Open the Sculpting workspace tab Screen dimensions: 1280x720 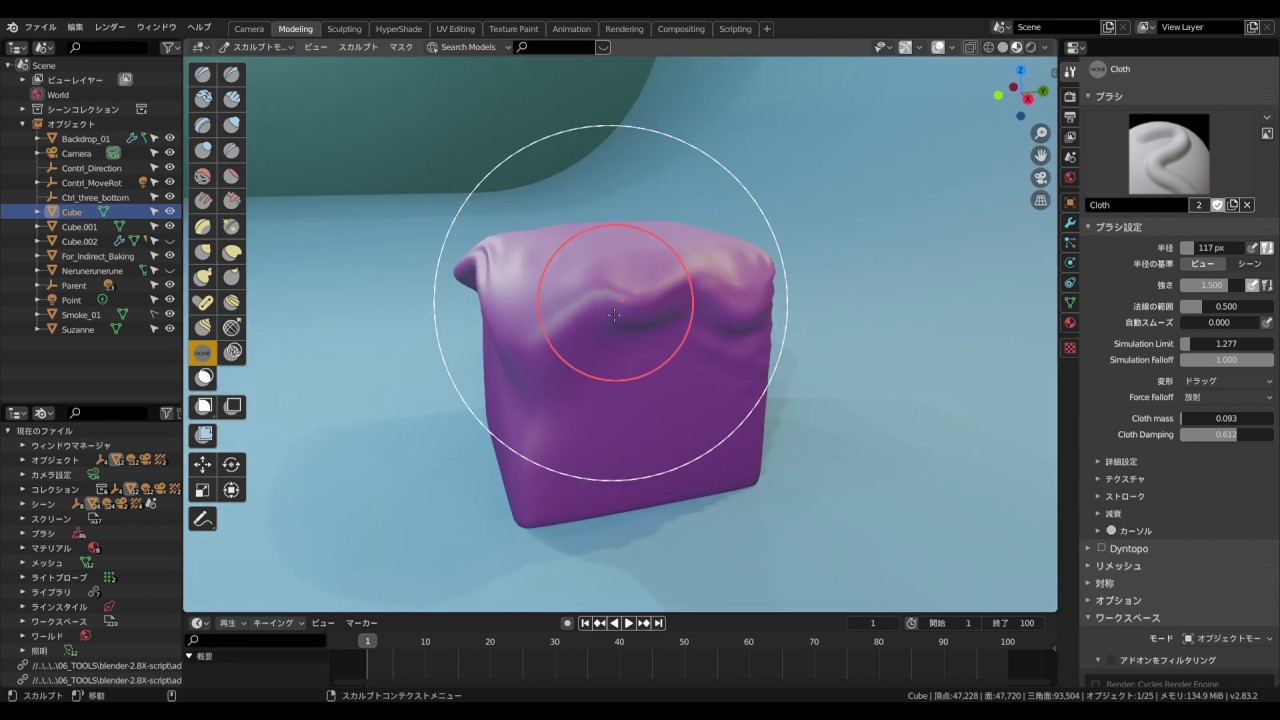[344, 29]
